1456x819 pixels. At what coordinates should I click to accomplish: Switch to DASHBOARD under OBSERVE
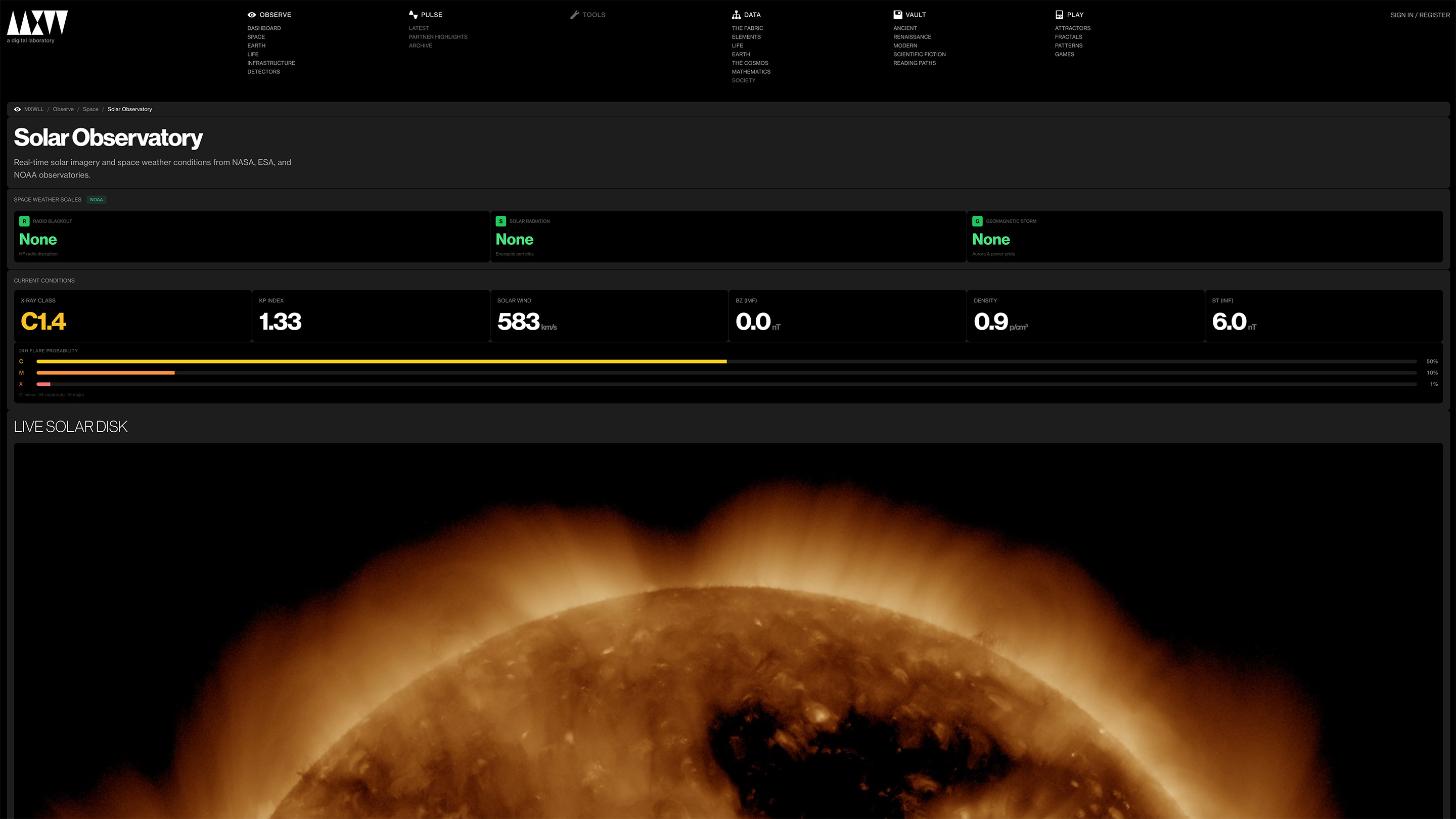click(264, 28)
